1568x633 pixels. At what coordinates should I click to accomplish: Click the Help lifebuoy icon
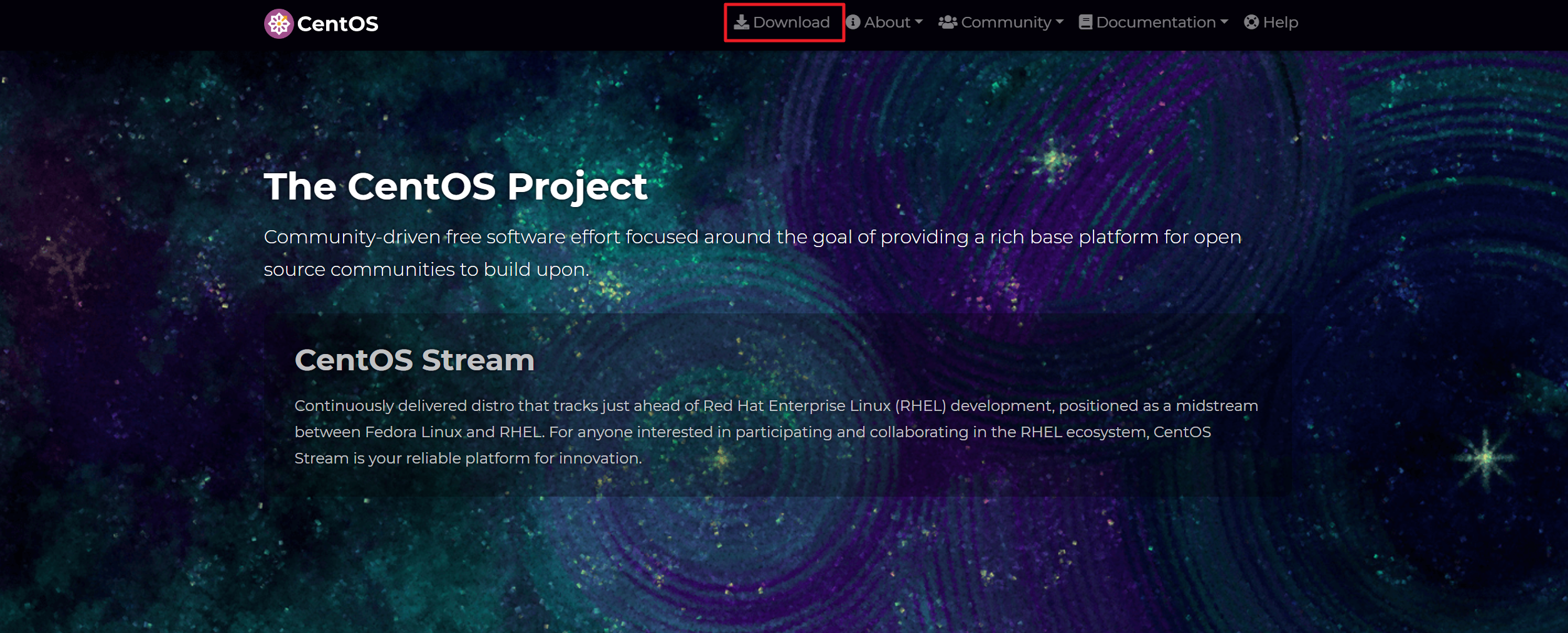click(1251, 23)
